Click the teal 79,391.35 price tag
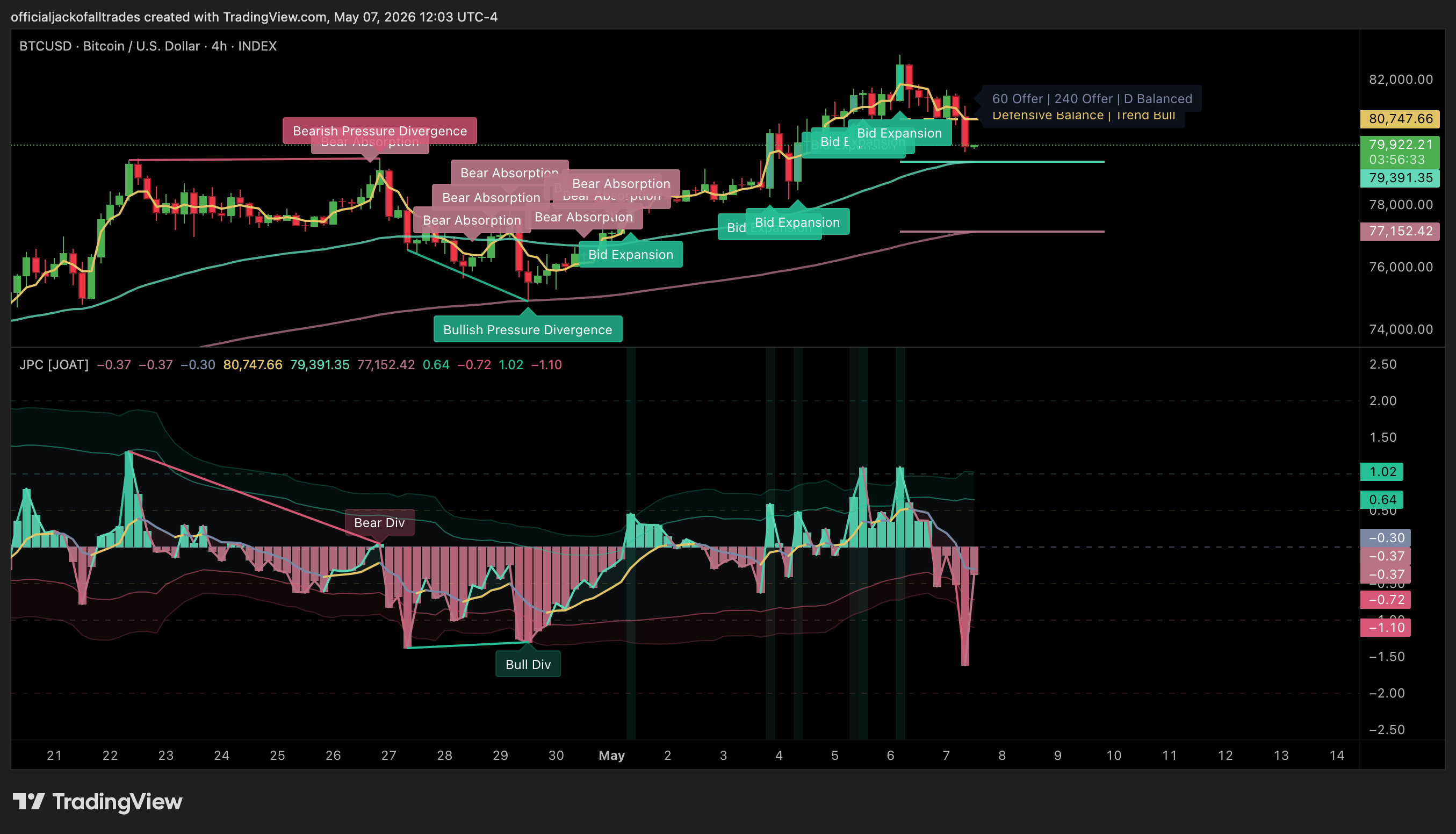Screen dimensions: 1456x834 pos(1401,177)
